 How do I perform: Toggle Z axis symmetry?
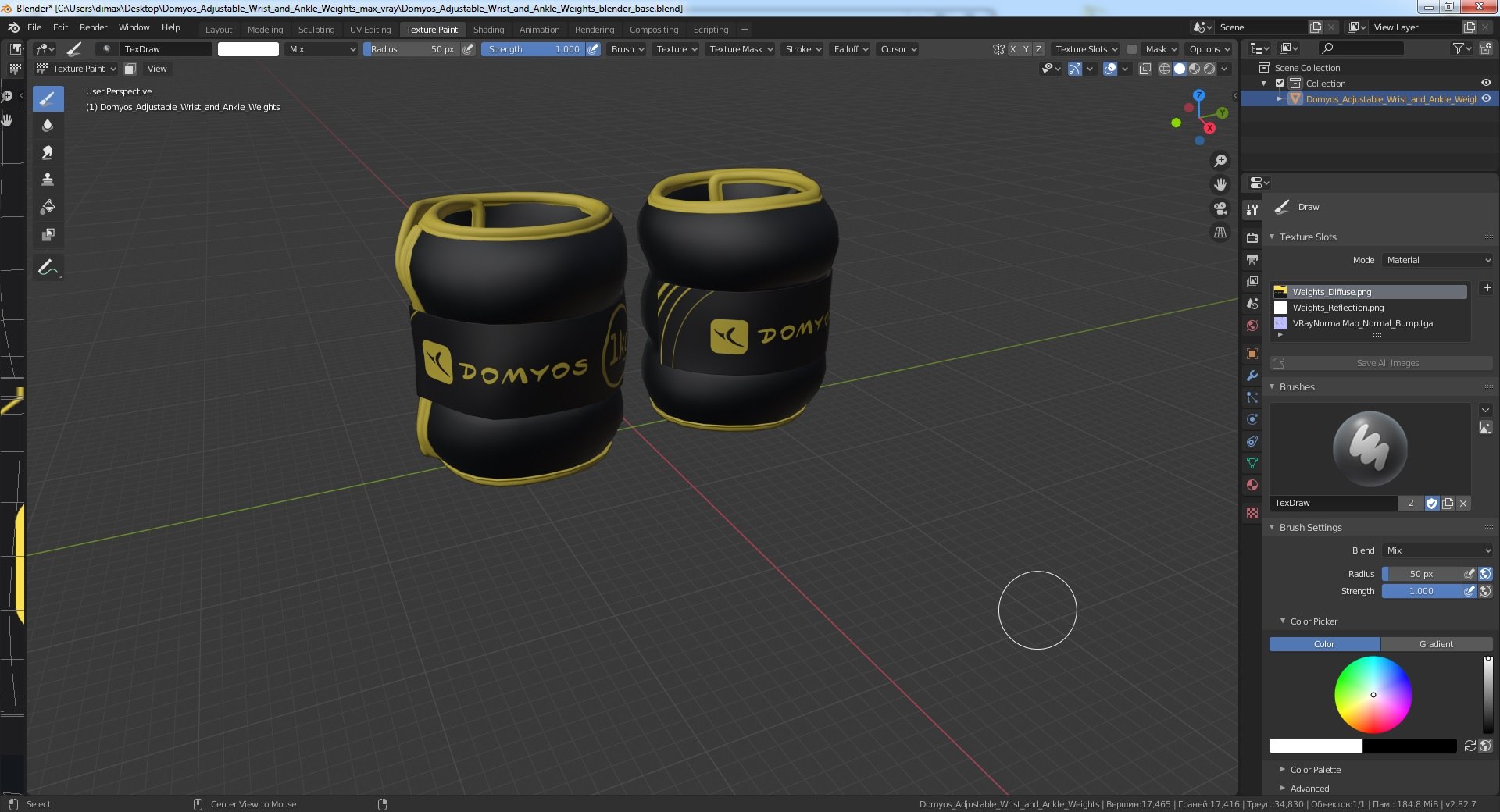click(x=1039, y=49)
